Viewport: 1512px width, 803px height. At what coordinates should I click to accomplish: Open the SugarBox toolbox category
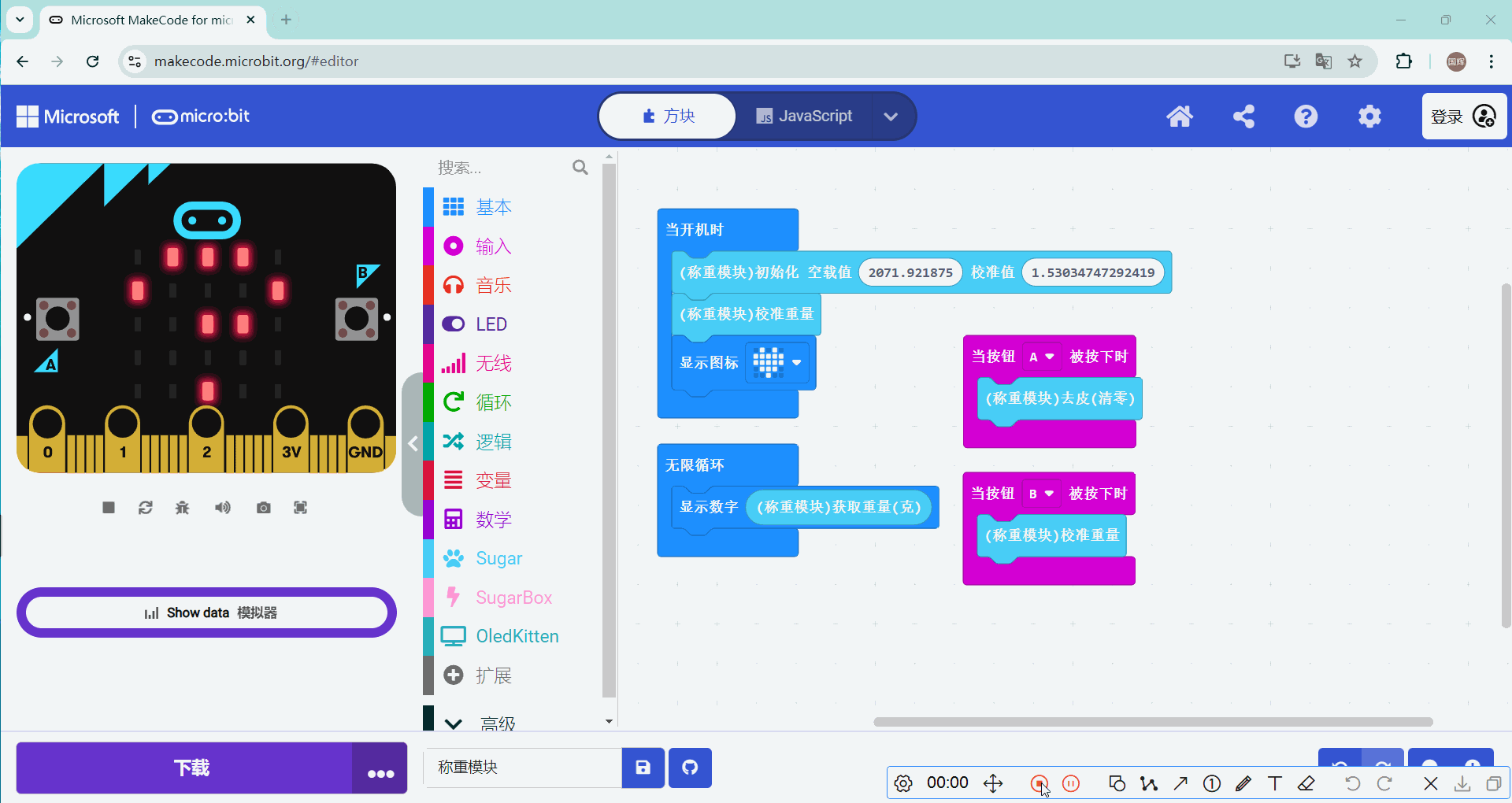(x=513, y=598)
